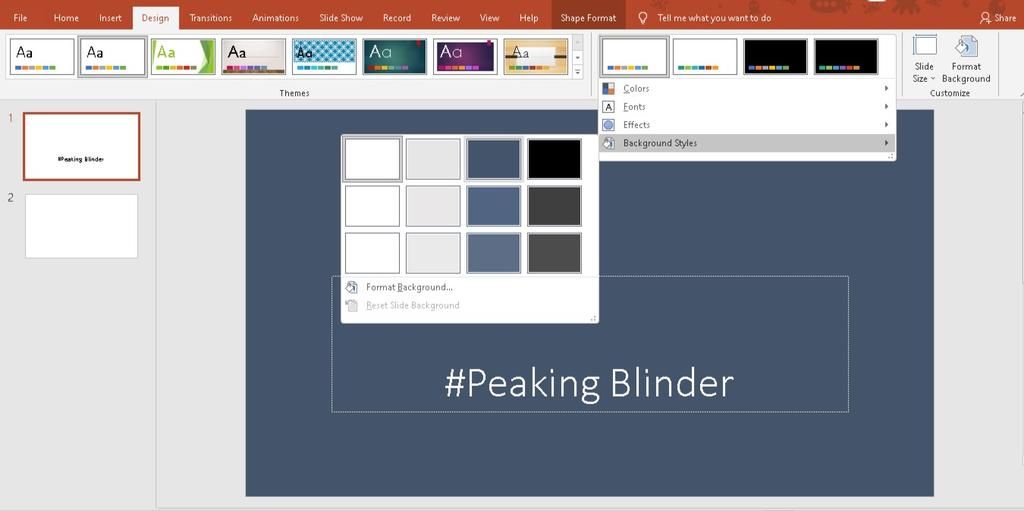Open the Record tab
The height and width of the screenshot is (511, 1024).
(x=397, y=18)
